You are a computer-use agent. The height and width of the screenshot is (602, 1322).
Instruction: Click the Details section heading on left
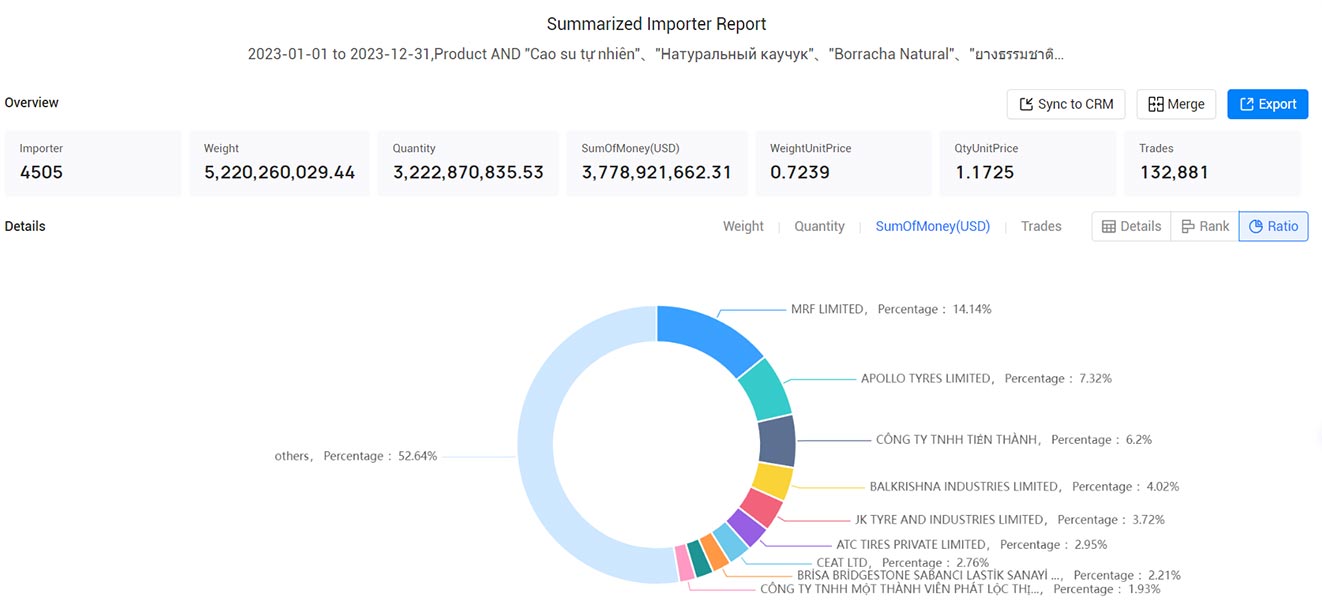[25, 226]
